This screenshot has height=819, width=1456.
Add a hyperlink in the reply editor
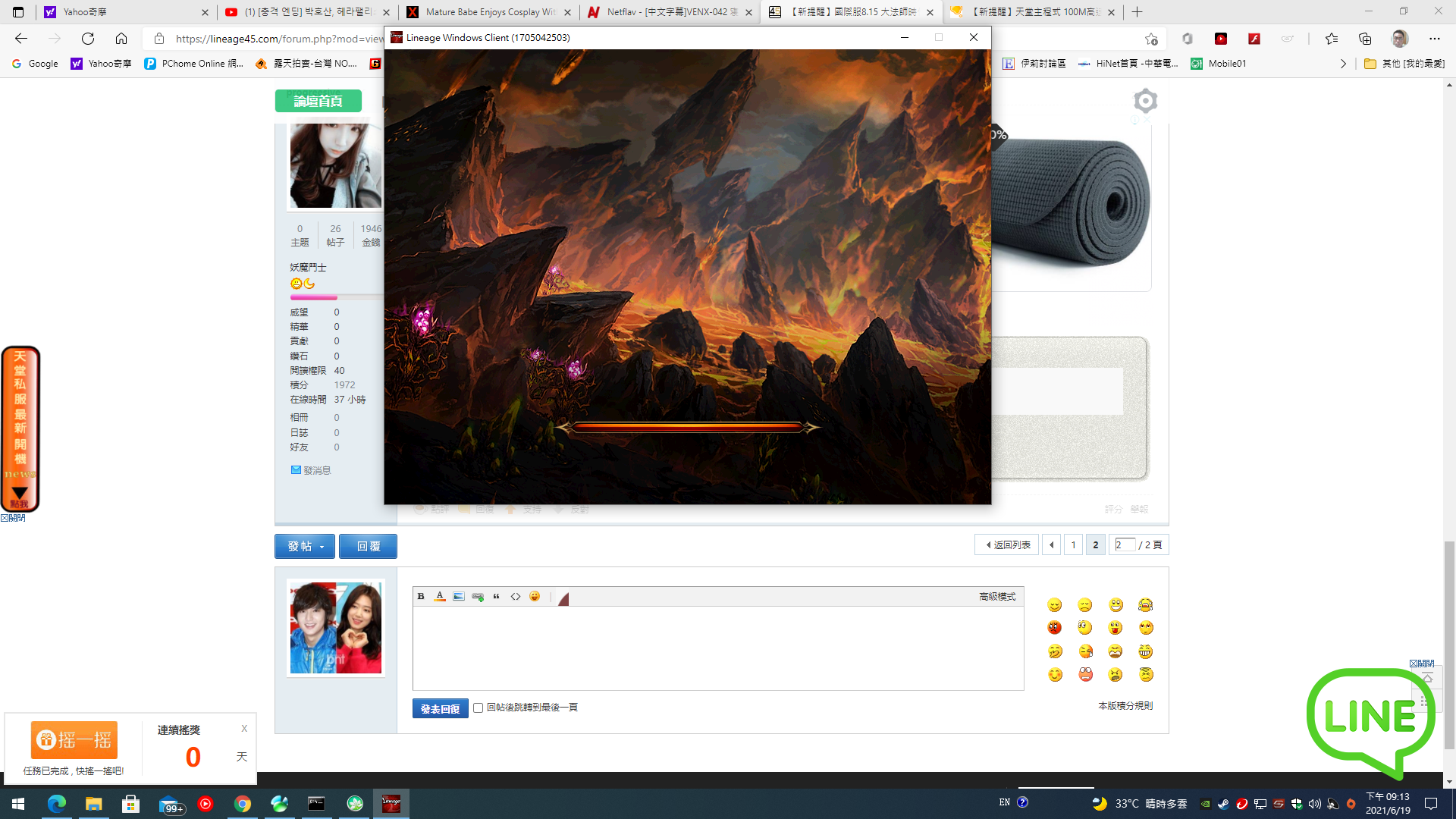tap(478, 597)
